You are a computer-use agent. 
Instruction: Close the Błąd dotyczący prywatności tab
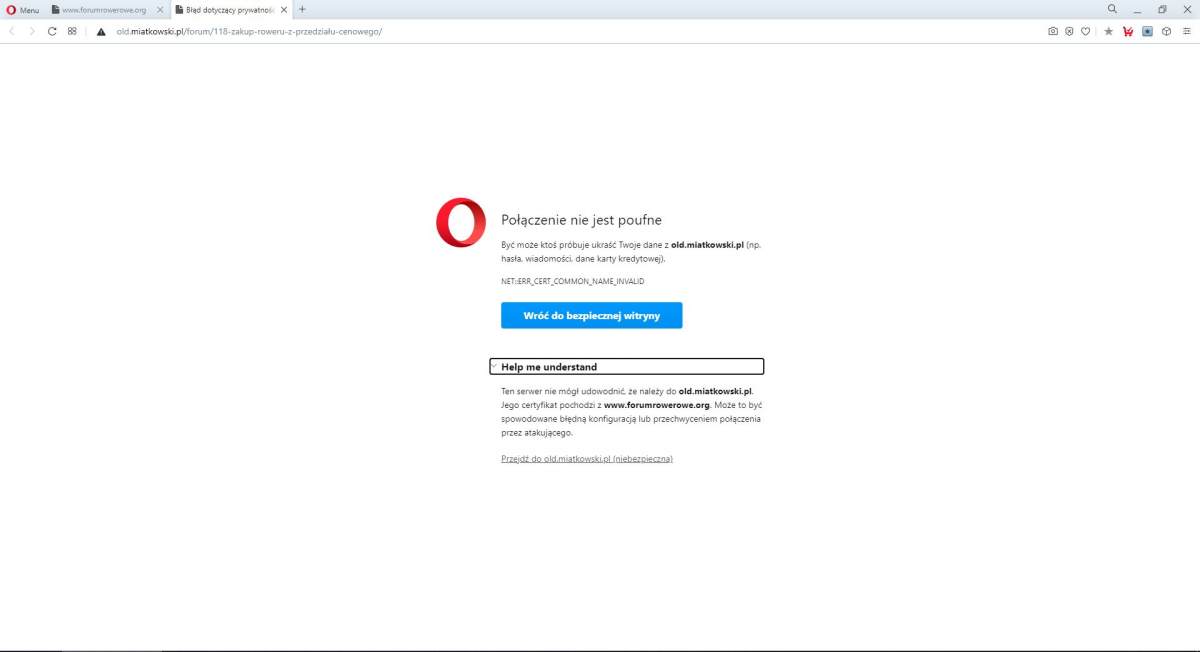(x=283, y=9)
